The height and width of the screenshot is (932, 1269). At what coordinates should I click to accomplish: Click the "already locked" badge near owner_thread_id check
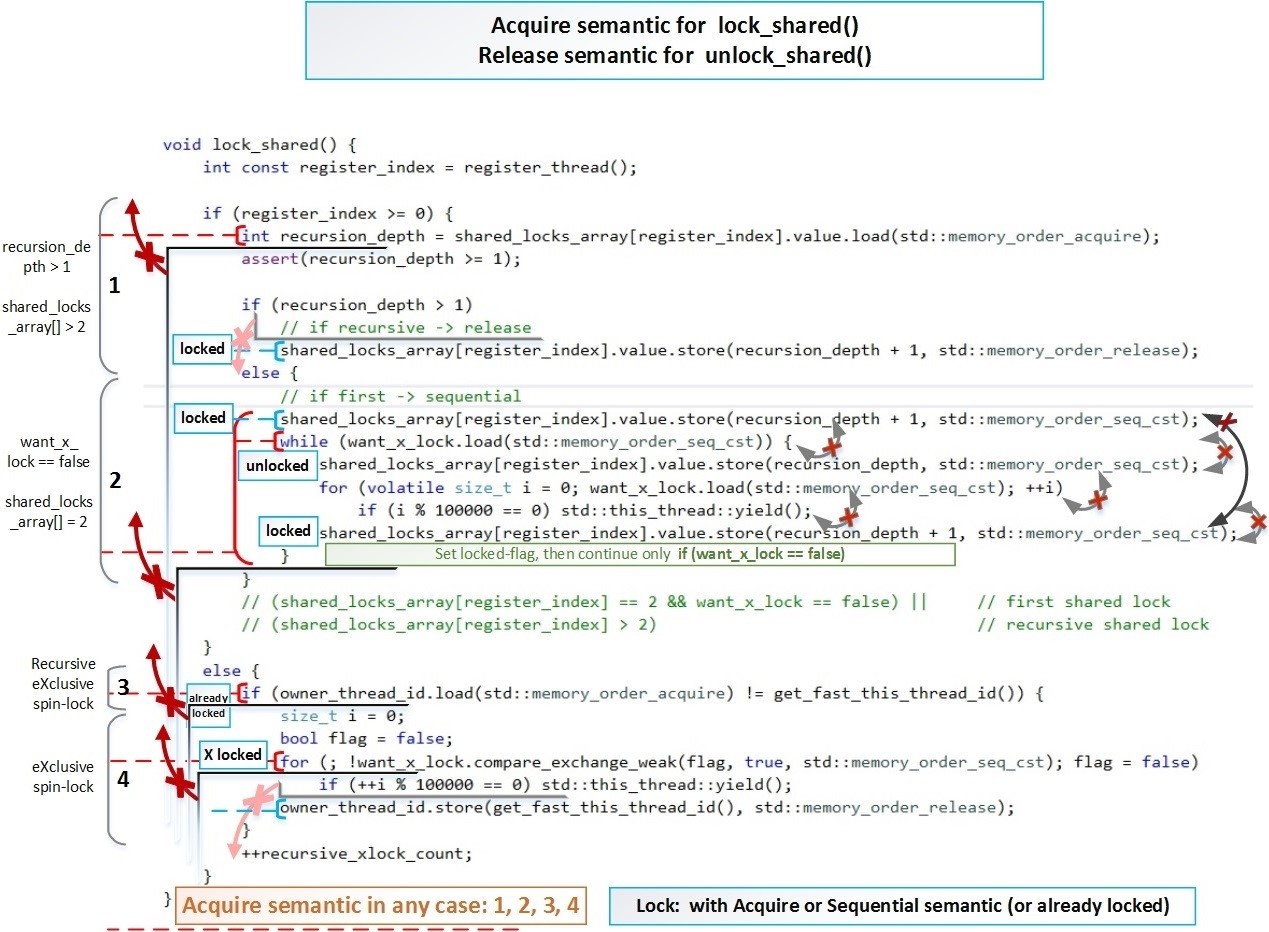(x=207, y=704)
